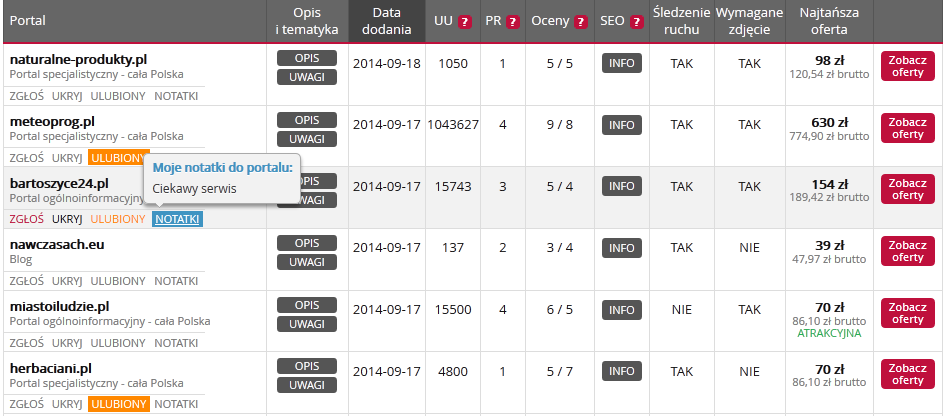Open UWAGI for miastoiludzie.pl
The height and width of the screenshot is (416, 946).
pyautogui.click(x=307, y=324)
